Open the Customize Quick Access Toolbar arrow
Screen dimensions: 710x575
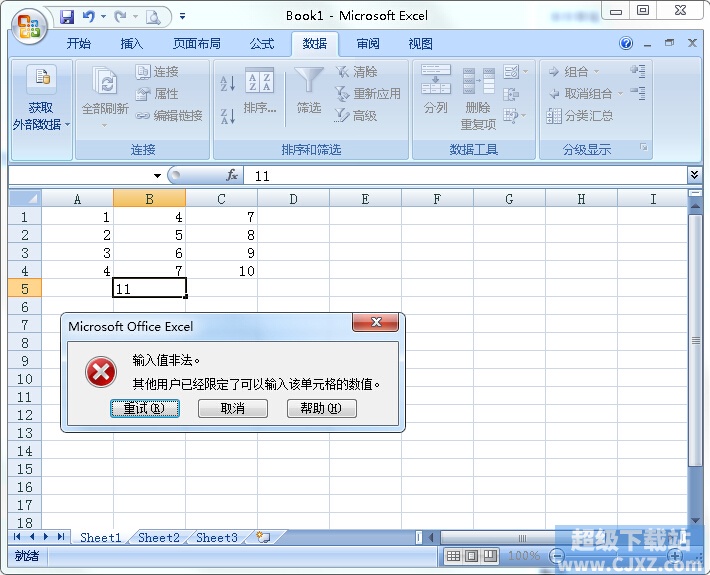182,16
